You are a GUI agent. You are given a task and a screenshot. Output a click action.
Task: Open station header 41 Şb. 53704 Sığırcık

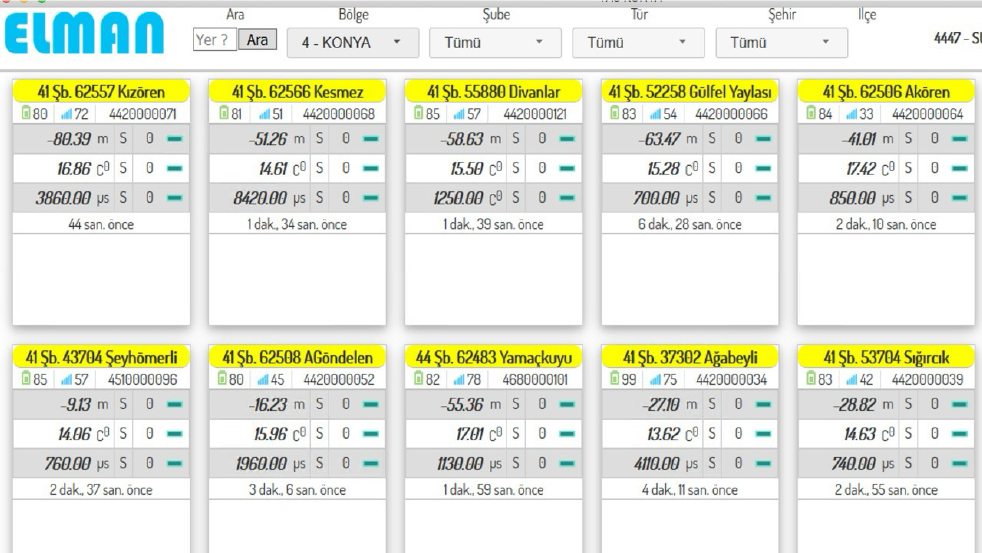886,358
